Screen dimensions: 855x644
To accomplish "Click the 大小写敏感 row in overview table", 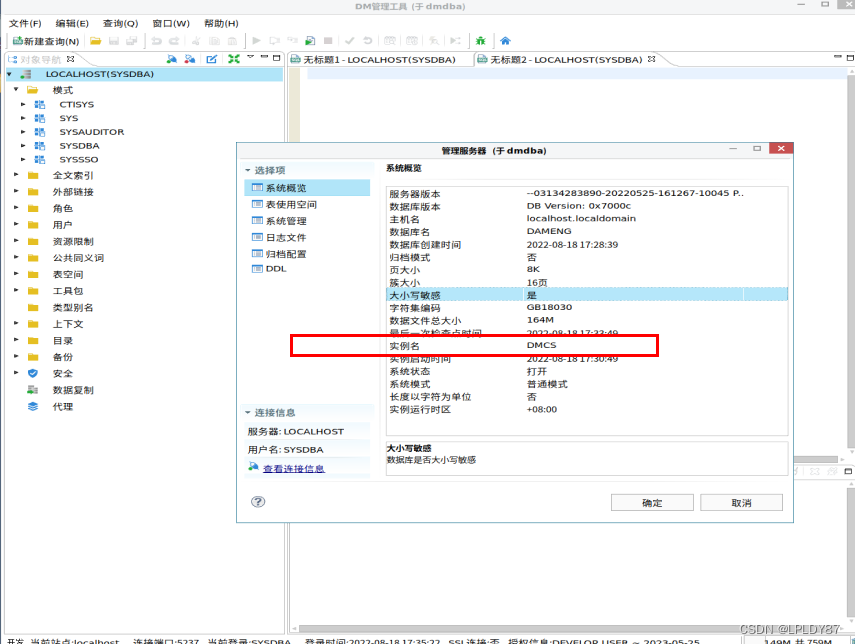I will pyautogui.click(x=587, y=295).
